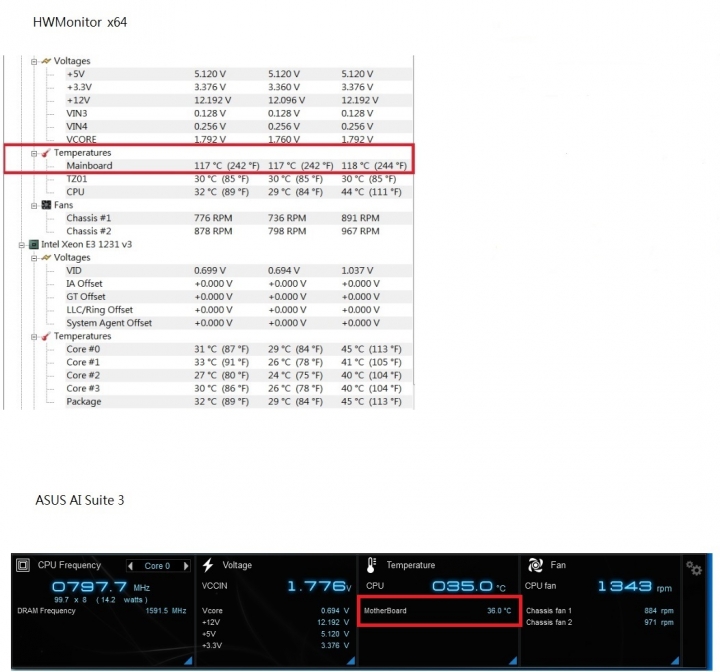720x672 pixels.
Task: Select the VID voltage row
Action: [x=239, y=271]
